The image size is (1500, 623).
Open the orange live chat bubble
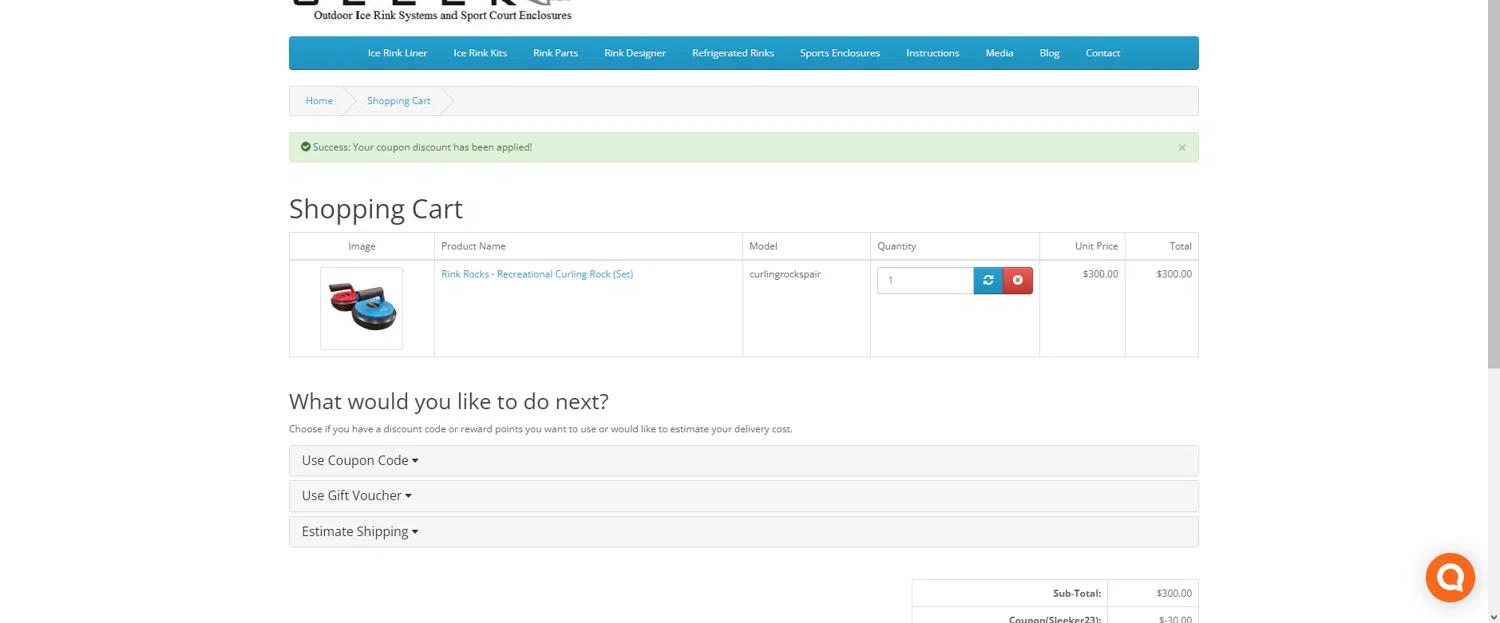coord(1450,577)
